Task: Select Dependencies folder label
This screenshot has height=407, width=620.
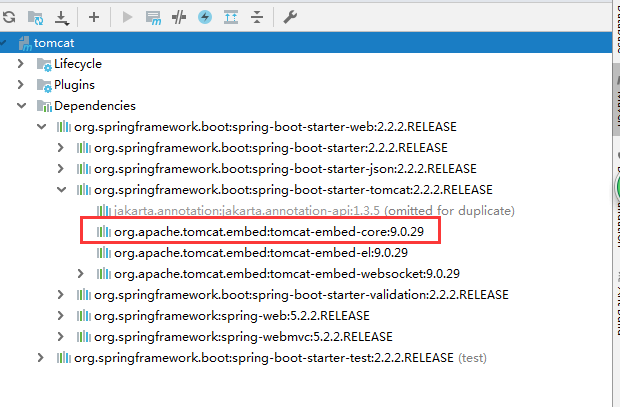Action: tap(95, 106)
